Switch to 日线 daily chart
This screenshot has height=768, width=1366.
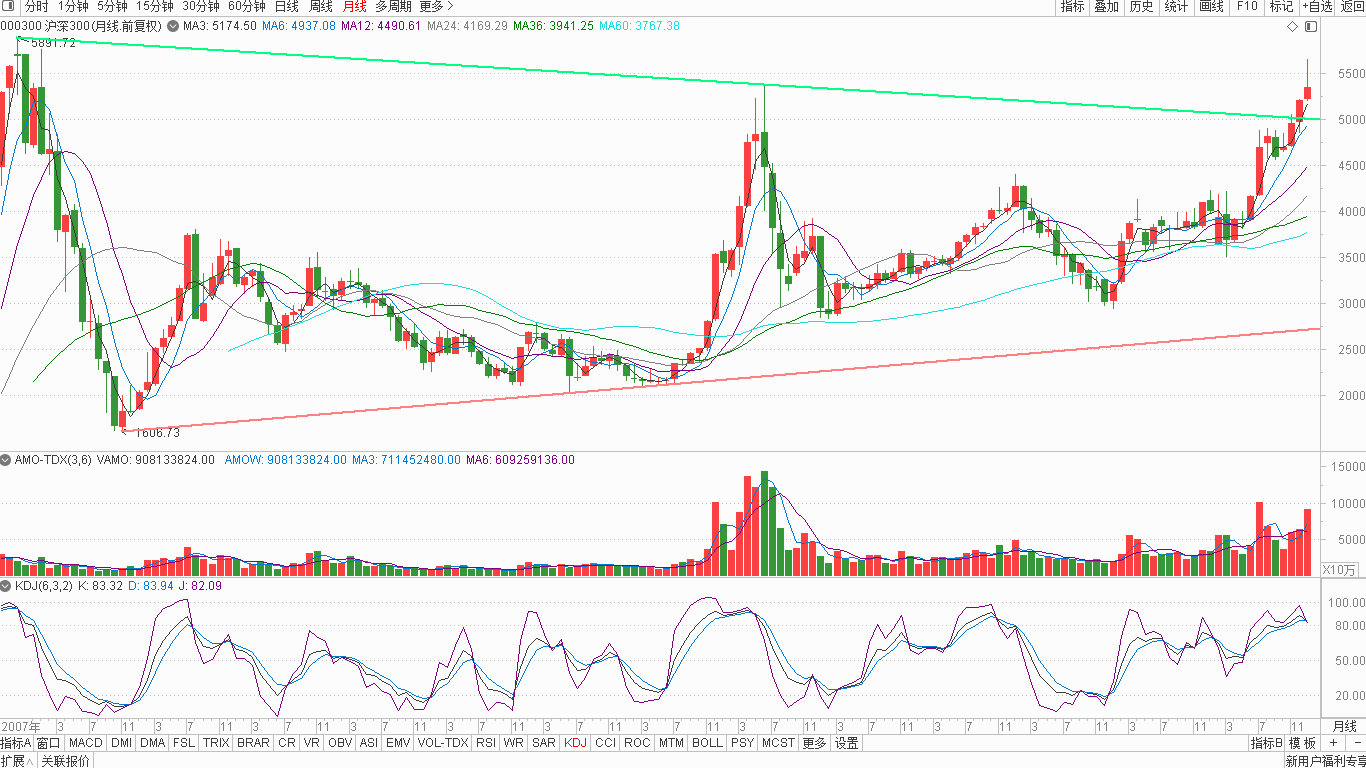pos(286,6)
